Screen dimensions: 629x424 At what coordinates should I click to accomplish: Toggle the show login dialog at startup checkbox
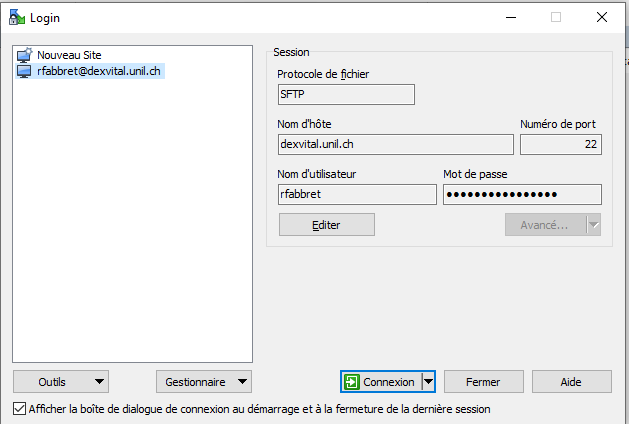coord(20,409)
